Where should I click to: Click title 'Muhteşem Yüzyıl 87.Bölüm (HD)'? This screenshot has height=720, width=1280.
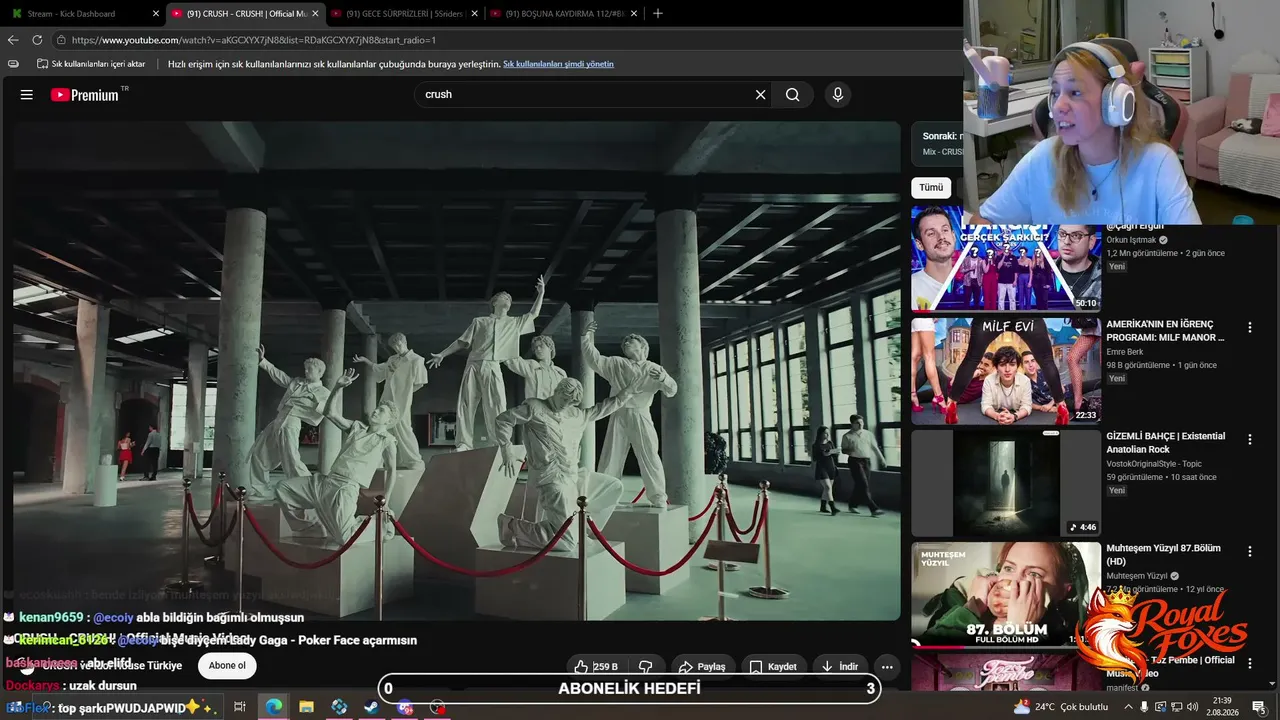(1164, 555)
